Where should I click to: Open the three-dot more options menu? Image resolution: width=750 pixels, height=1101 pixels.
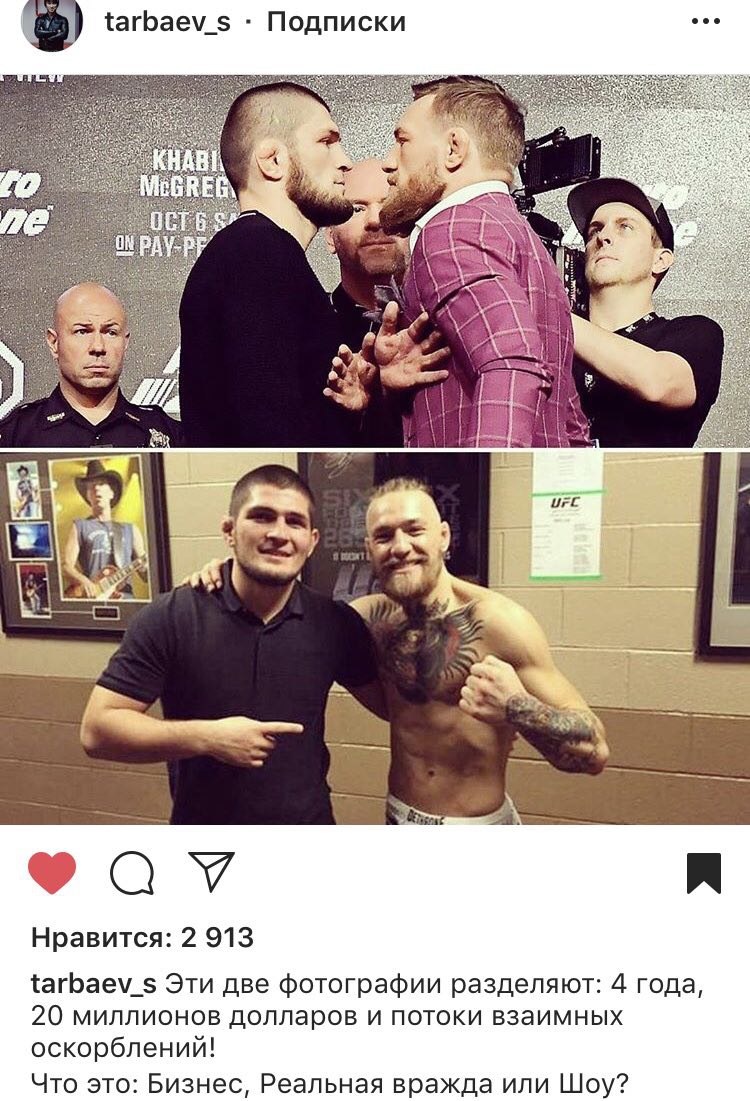(x=705, y=21)
